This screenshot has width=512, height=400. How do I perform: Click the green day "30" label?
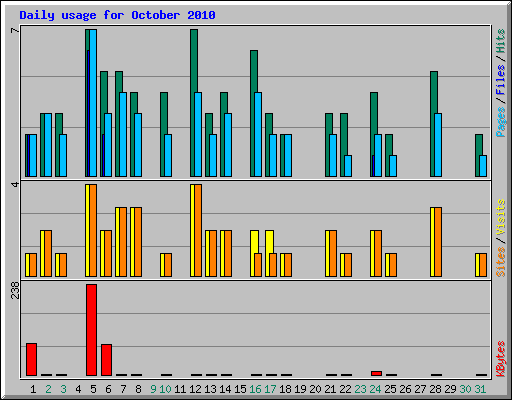pos(465,389)
